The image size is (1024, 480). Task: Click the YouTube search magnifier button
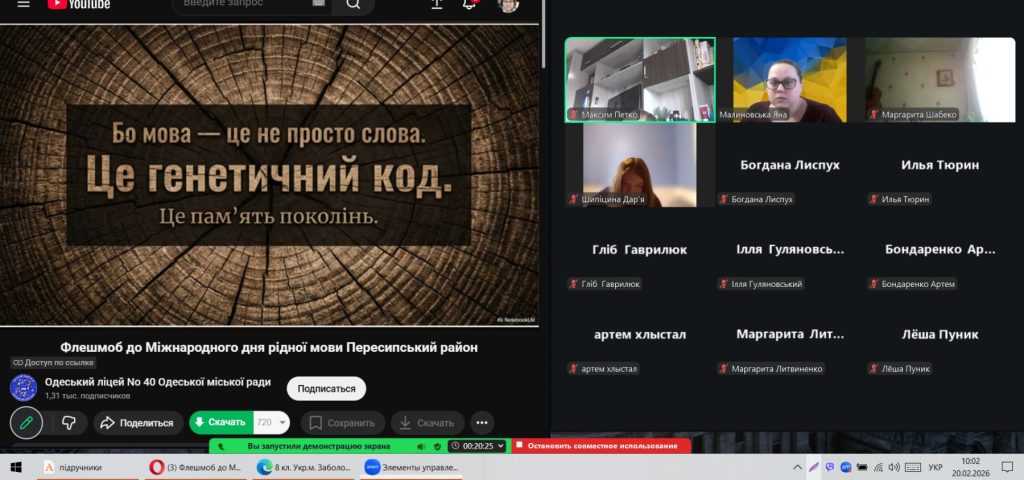point(352,5)
